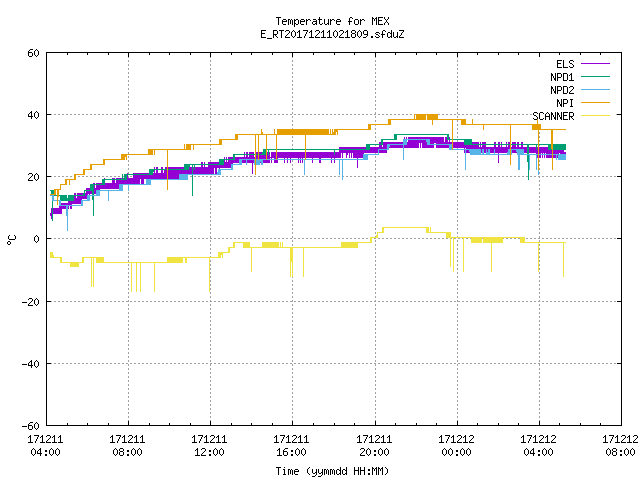Image resolution: width=640 pixels, height=480 pixels.
Task: Click the y-axis tick label 0
Action: pyautogui.click(x=36, y=239)
